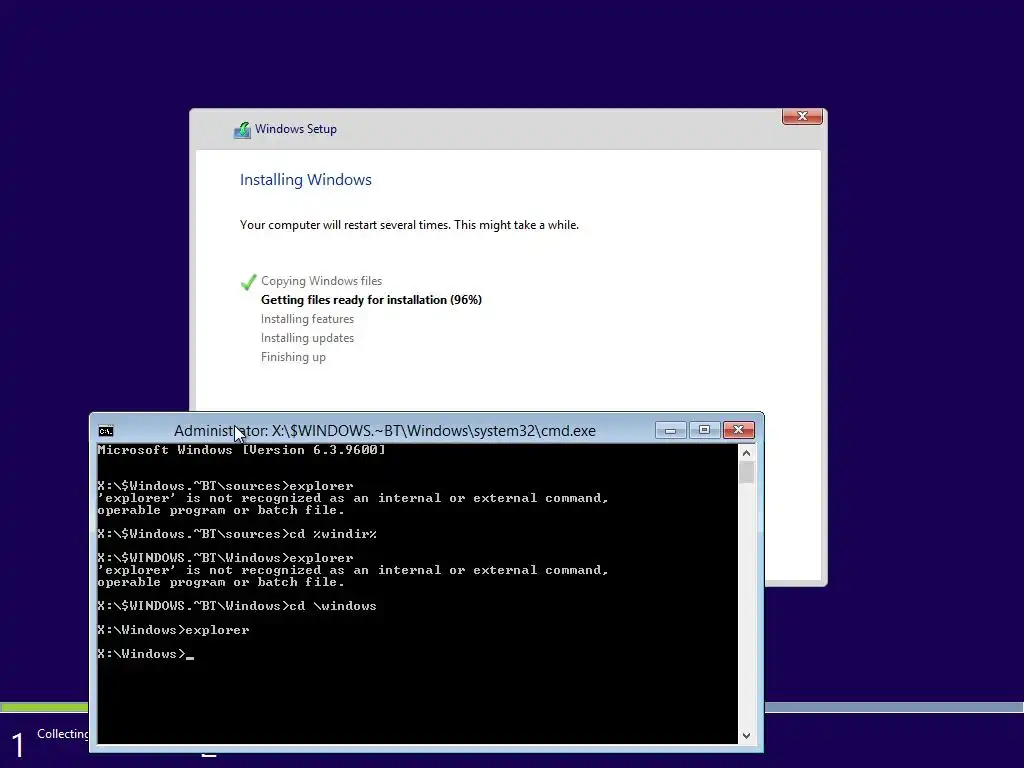Click 'Getting files ready for installation (96%)'

tap(372, 300)
